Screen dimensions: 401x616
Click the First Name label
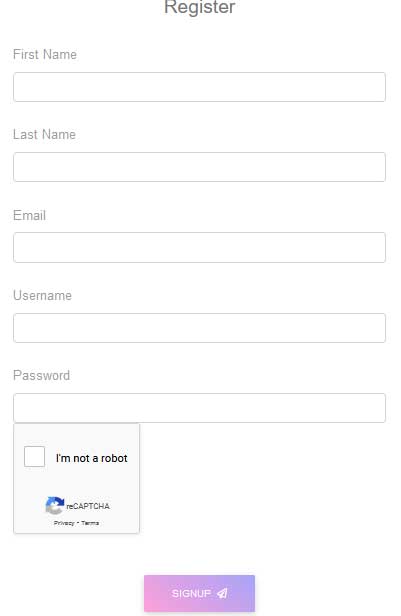tap(45, 54)
